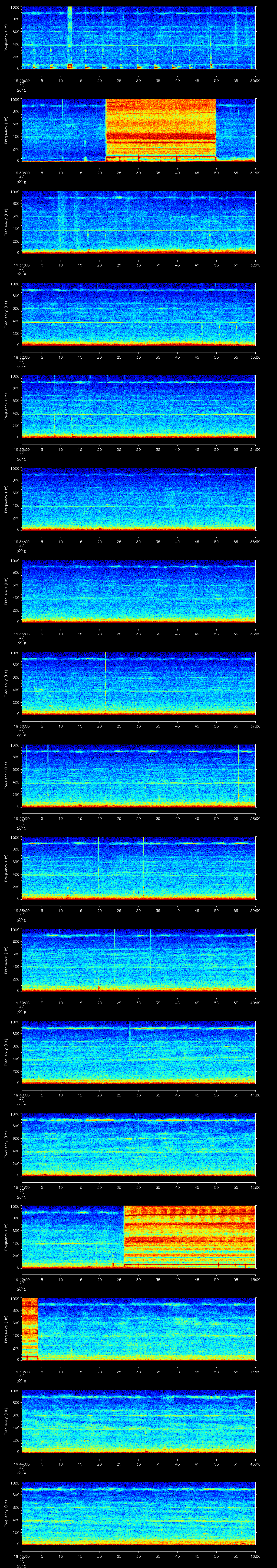This screenshot has width=277, height=1568.
Task: Pick the 19:42:00 timestamp text
Action: (x=21, y=1279)
